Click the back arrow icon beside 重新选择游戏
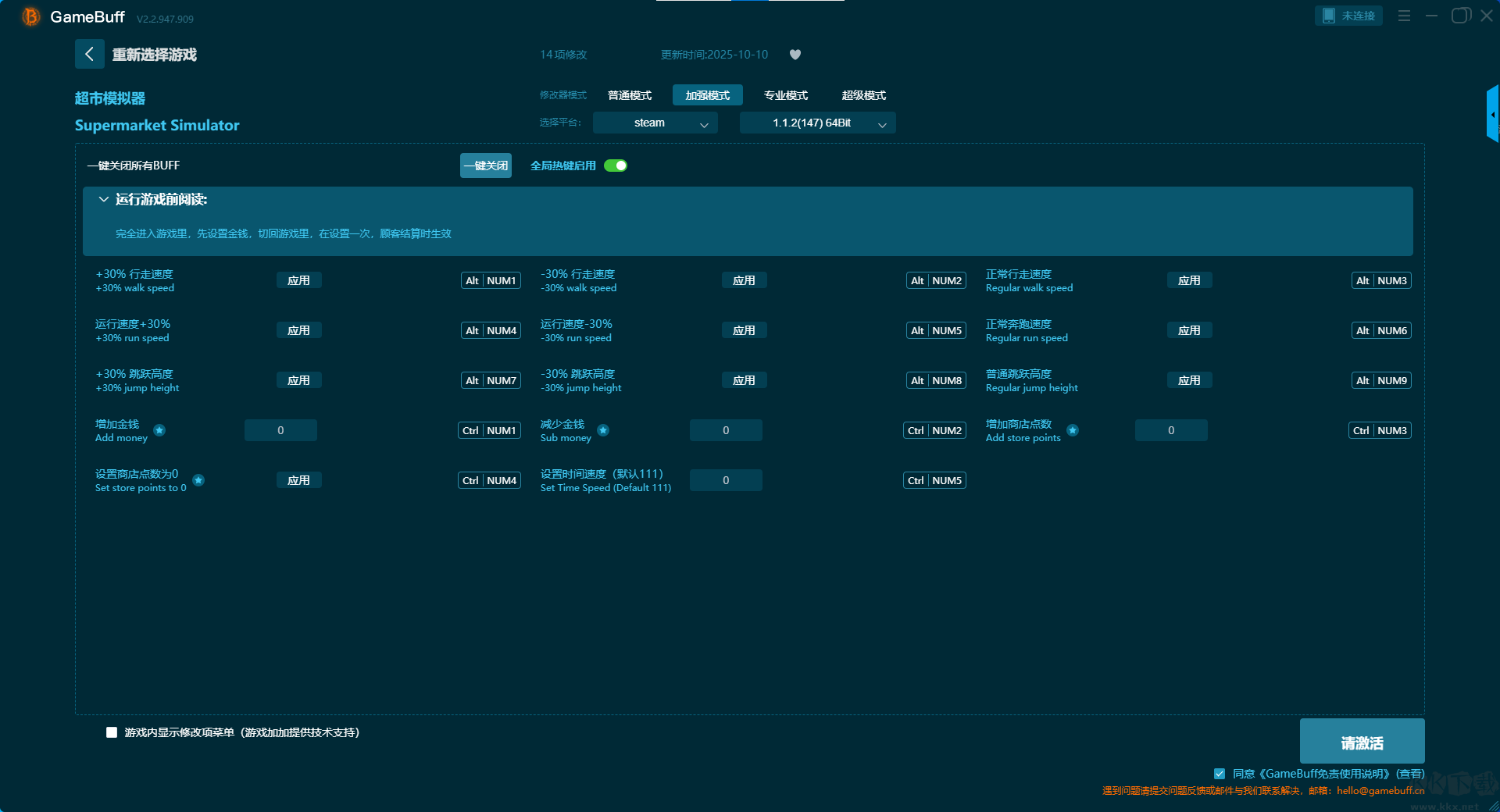This screenshot has width=1500, height=812. [89, 54]
